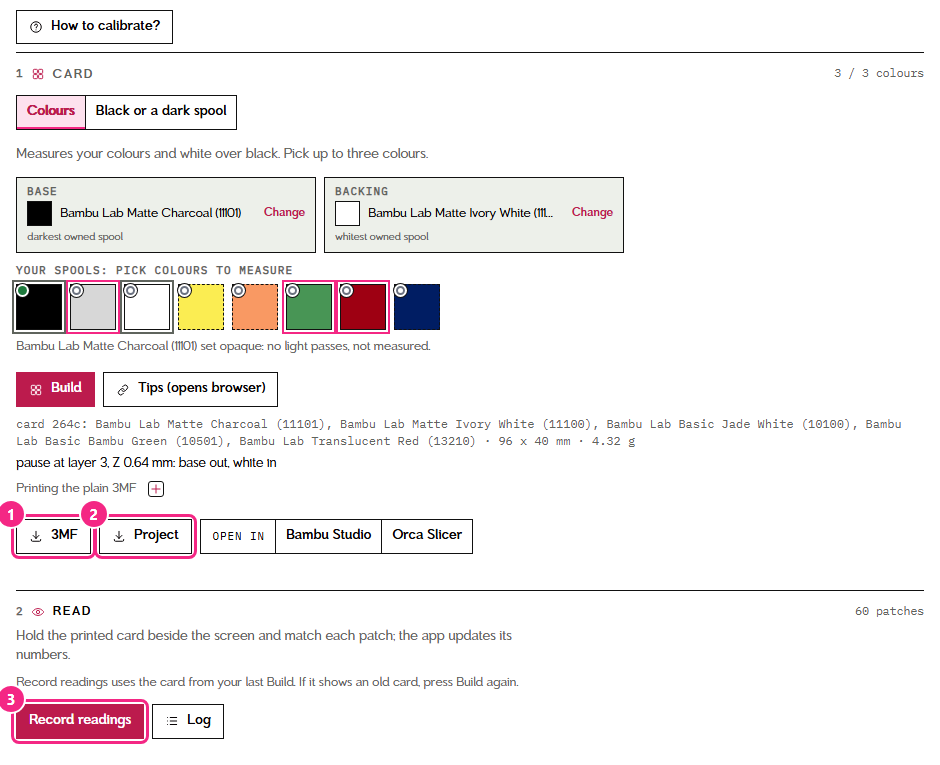Viewport: 940px width, 765px height.
Task: Change the BACKING Matte Ivory White spool
Action: tap(592, 212)
